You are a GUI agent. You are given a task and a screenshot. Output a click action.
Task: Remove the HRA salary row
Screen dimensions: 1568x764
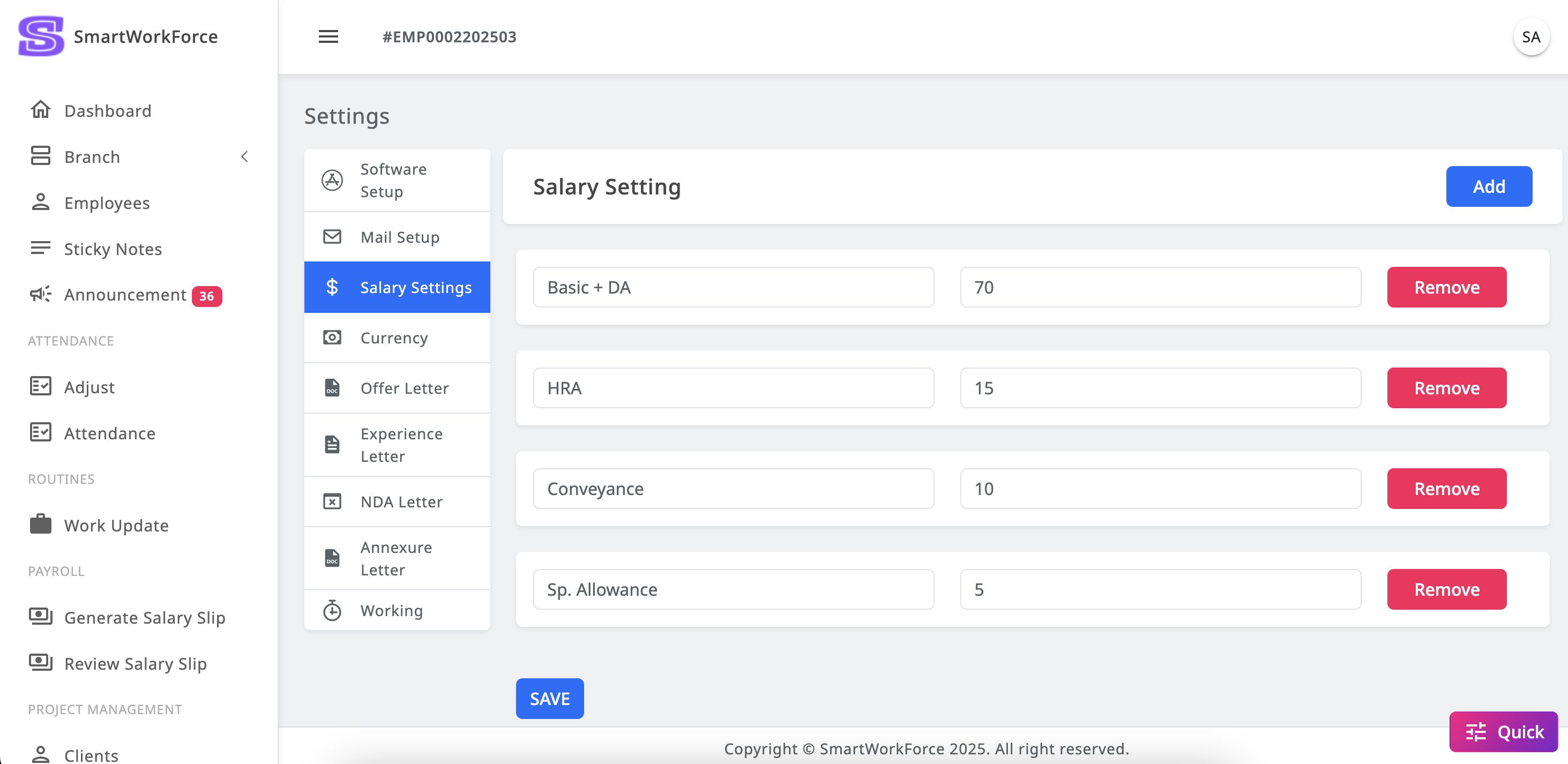point(1446,388)
